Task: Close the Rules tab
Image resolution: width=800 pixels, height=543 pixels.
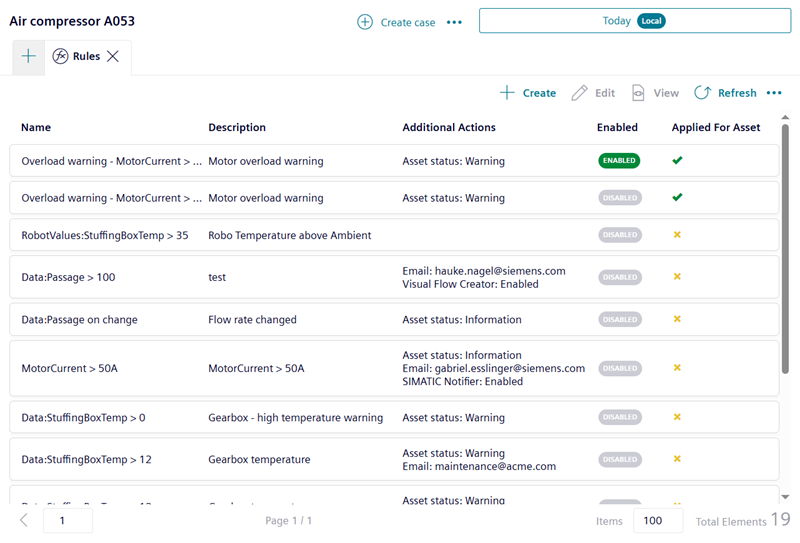Action: coord(113,56)
